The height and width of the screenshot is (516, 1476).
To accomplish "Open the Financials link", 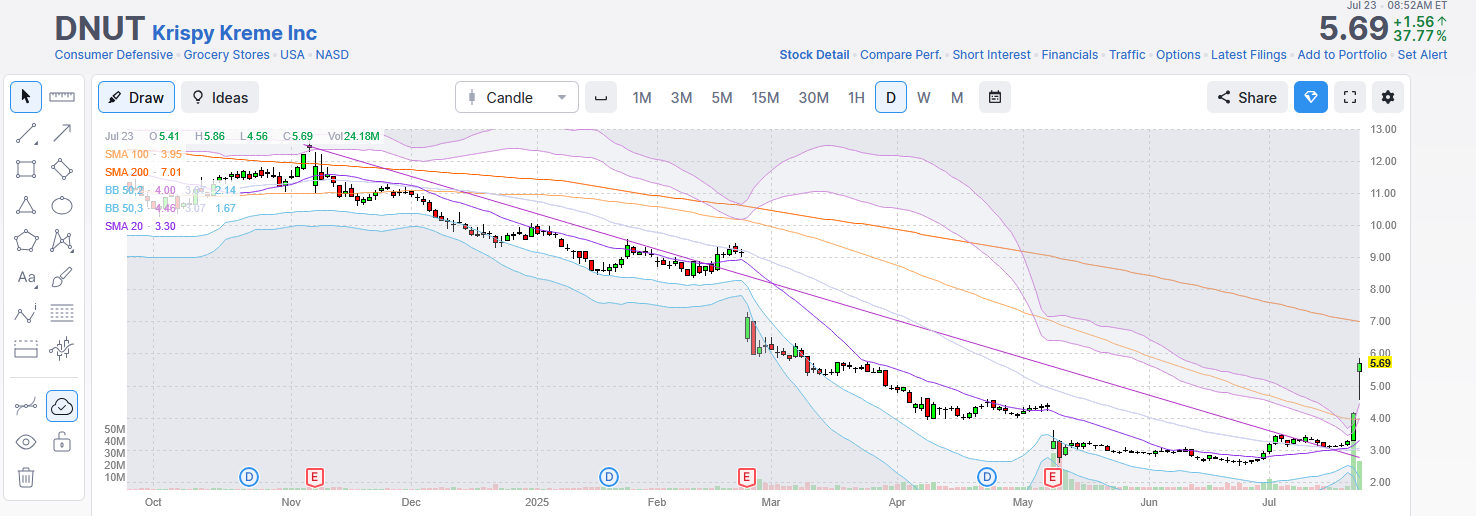I will point(1070,55).
